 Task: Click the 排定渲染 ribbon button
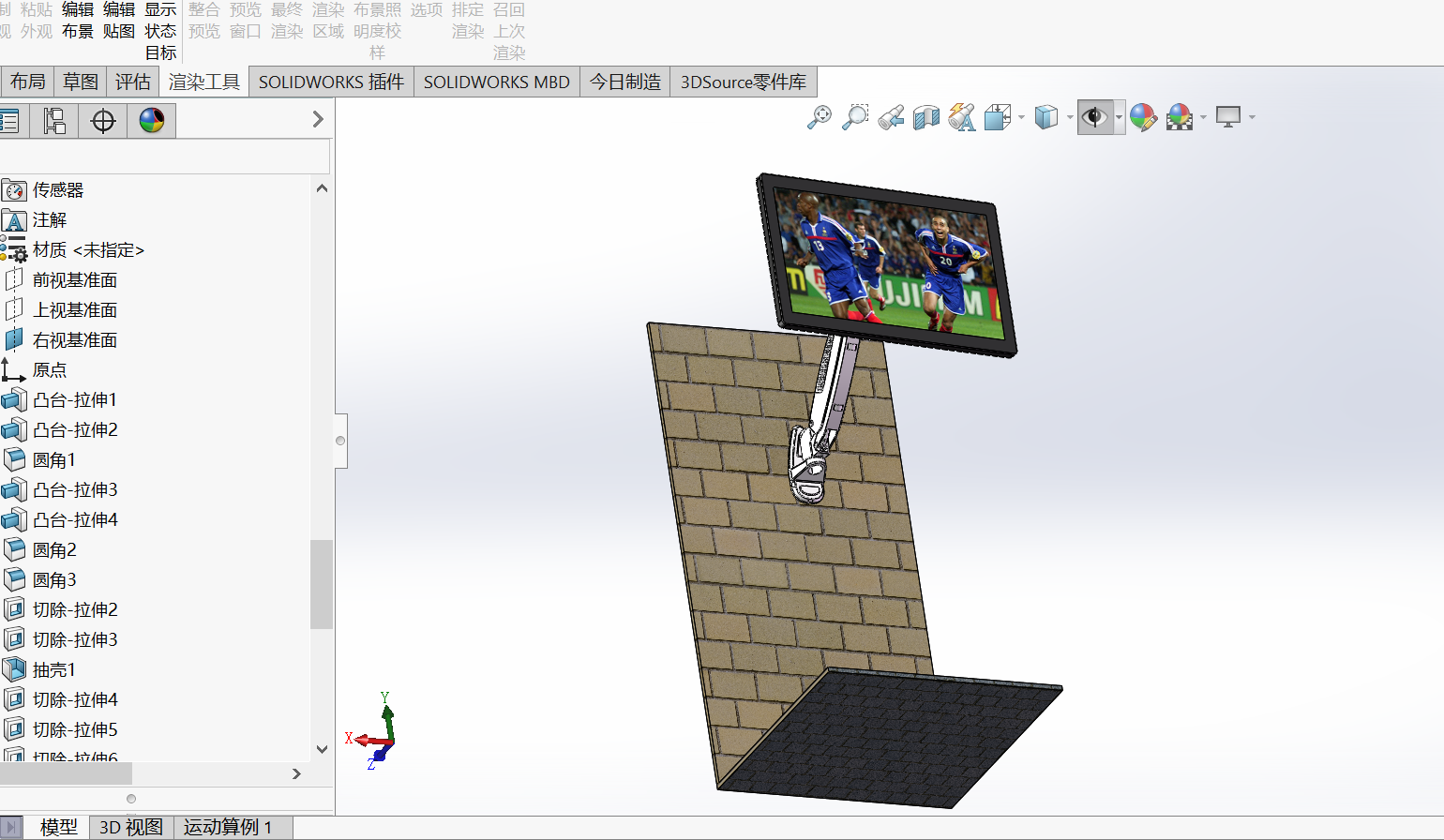468,21
